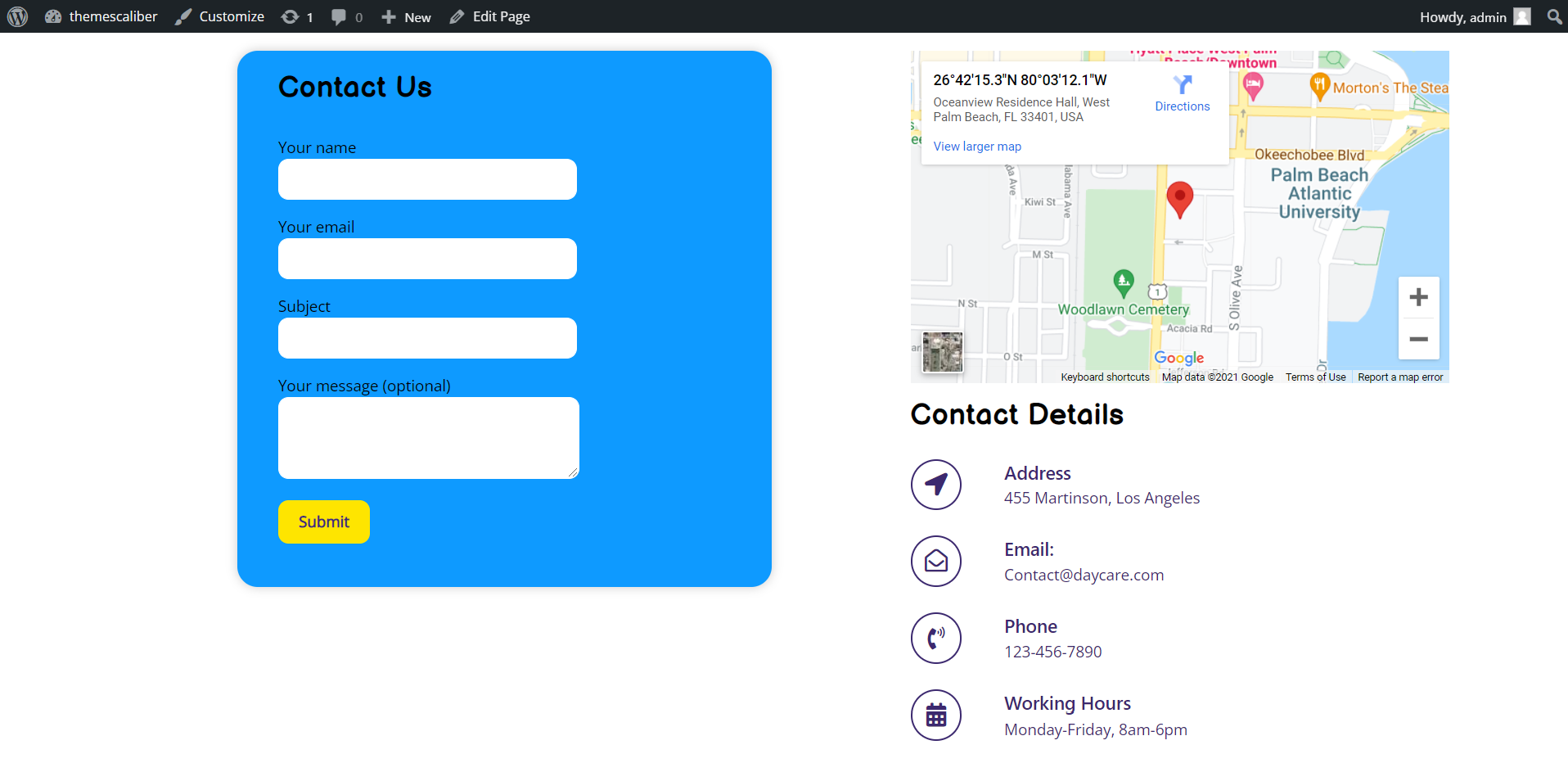Zoom out the map with minus button
The height and width of the screenshot is (763, 1568).
tap(1418, 339)
